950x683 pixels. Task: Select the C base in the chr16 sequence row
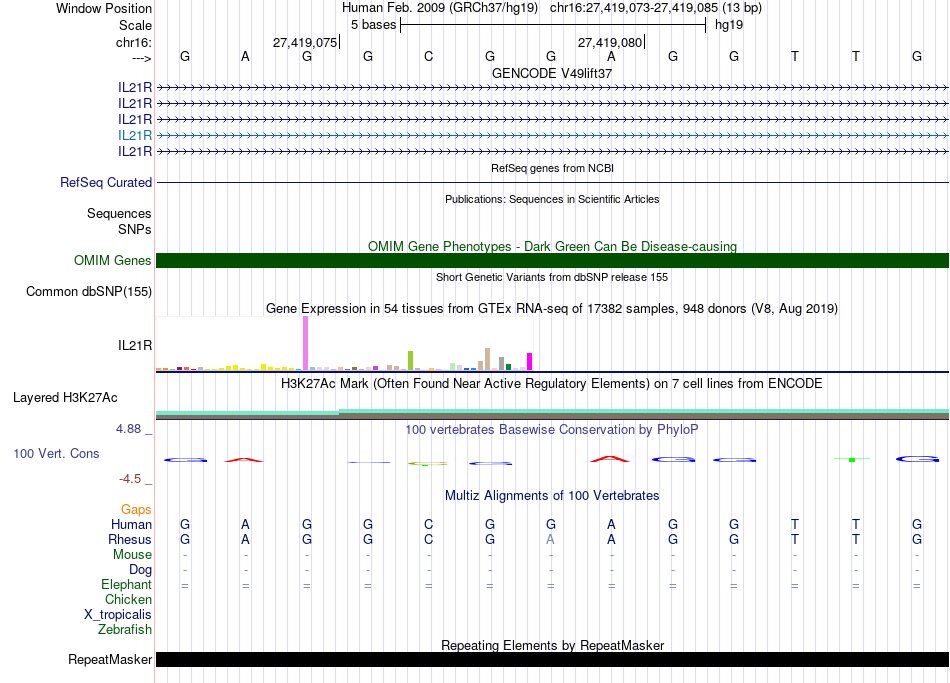428,56
